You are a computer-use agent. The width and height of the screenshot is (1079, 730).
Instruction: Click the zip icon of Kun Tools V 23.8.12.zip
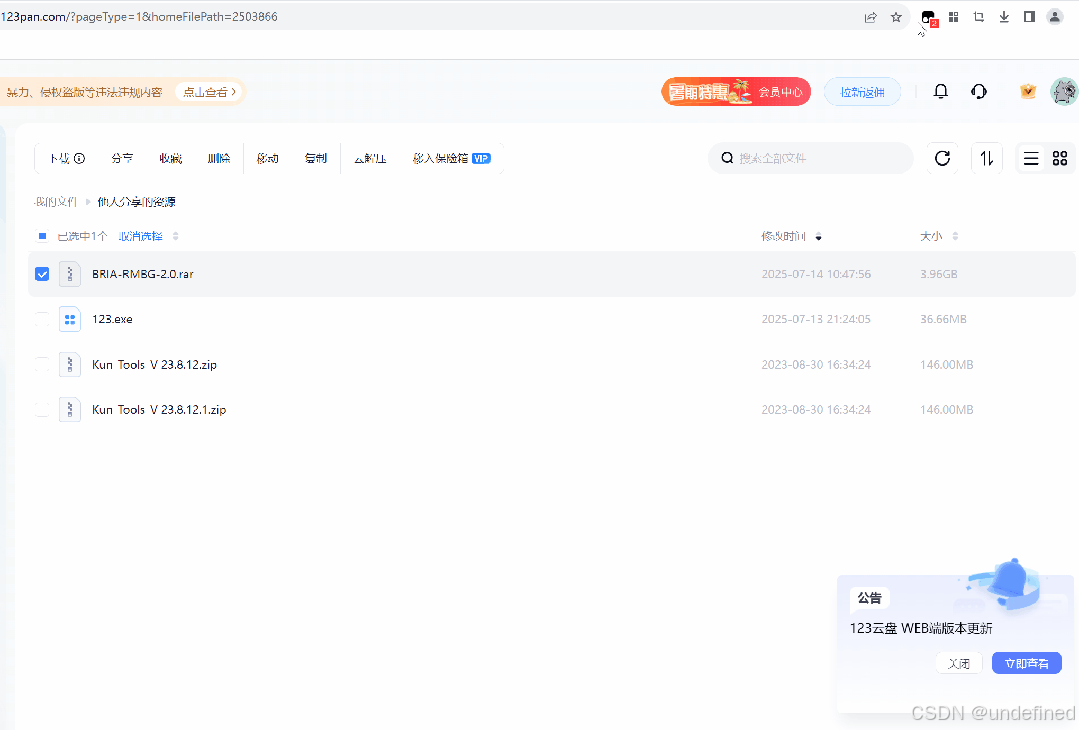tap(70, 365)
